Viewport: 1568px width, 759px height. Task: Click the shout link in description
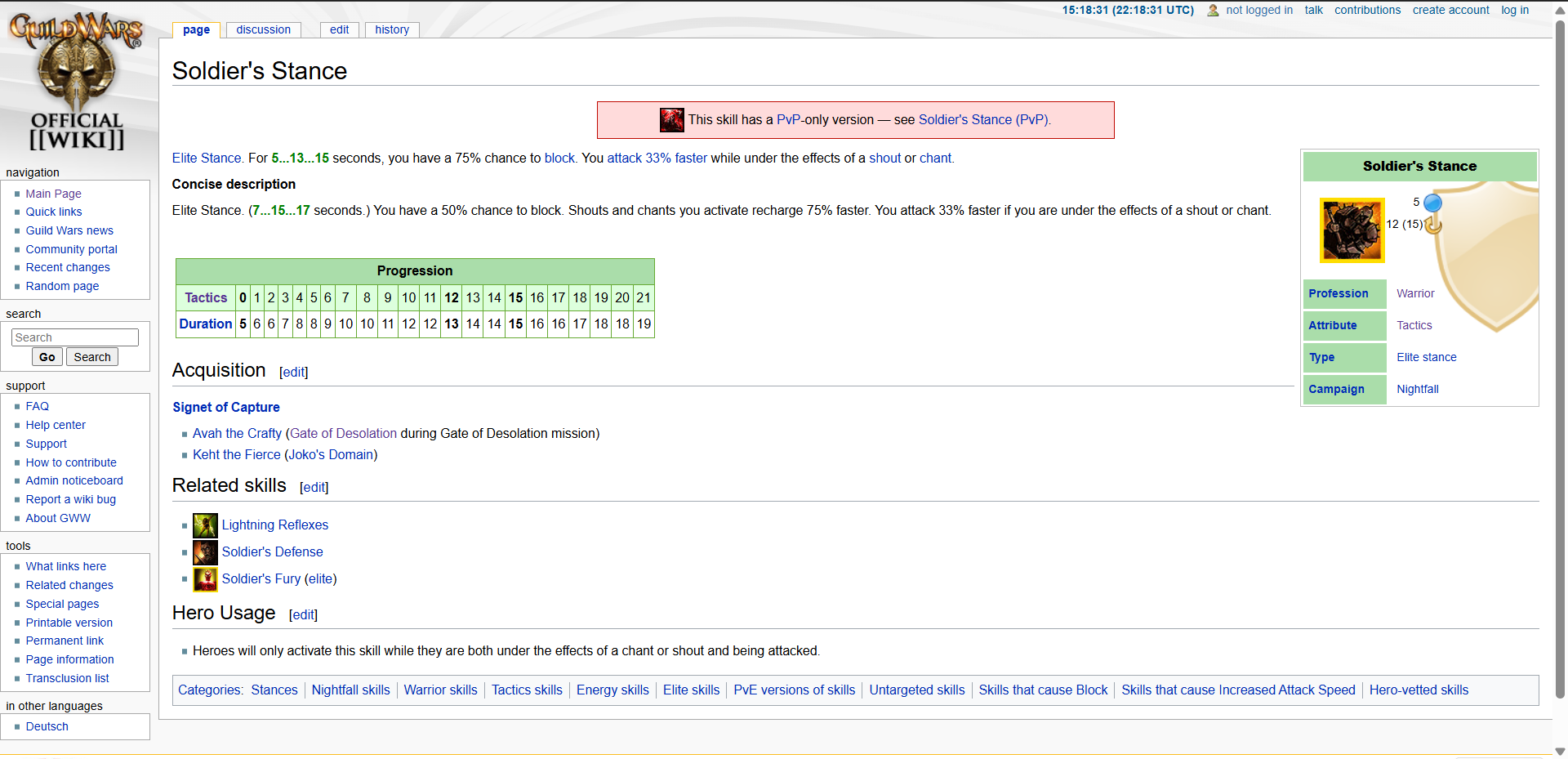coord(884,158)
